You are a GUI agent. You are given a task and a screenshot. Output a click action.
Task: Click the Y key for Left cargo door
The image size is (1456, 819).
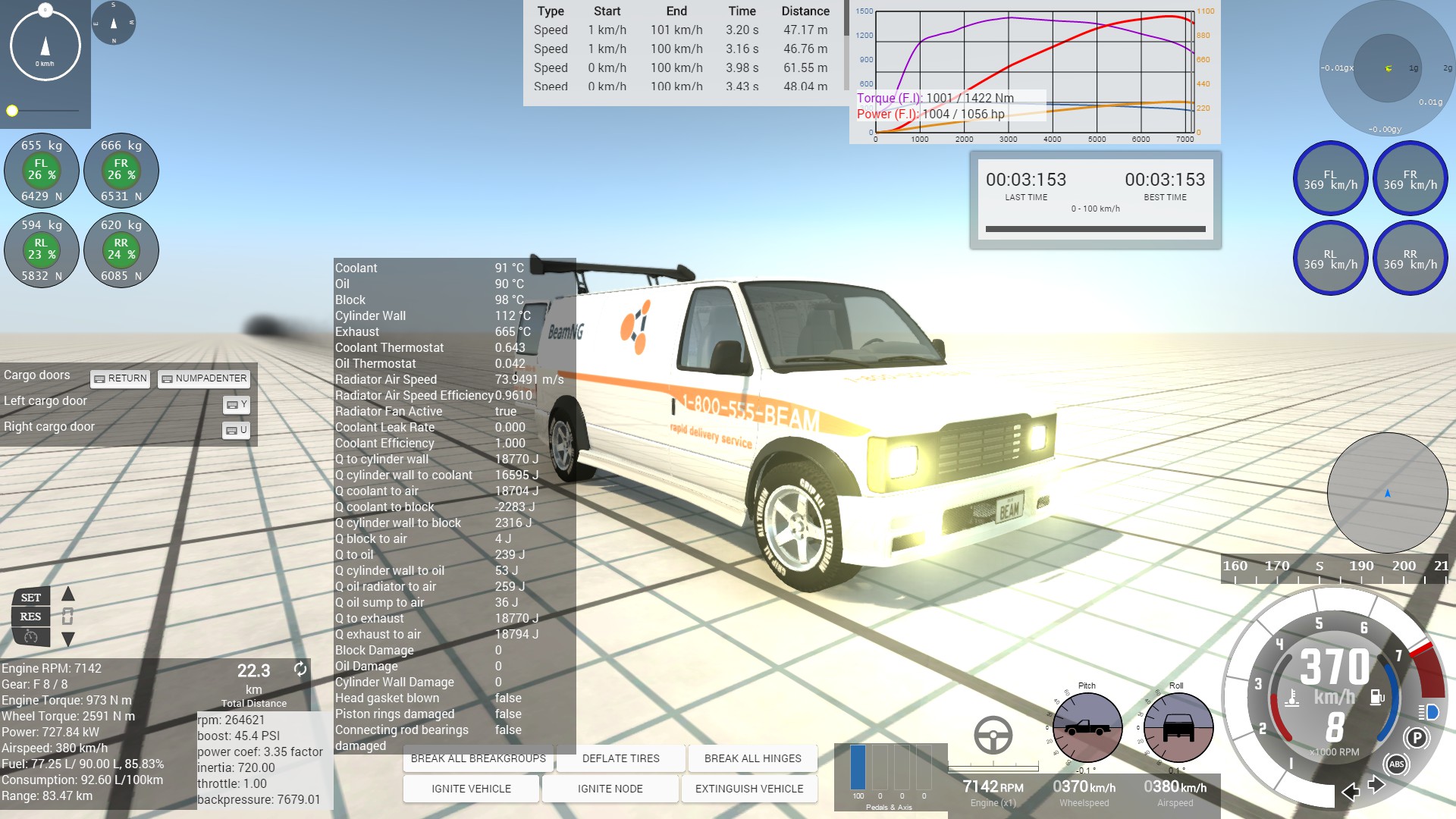click(237, 405)
